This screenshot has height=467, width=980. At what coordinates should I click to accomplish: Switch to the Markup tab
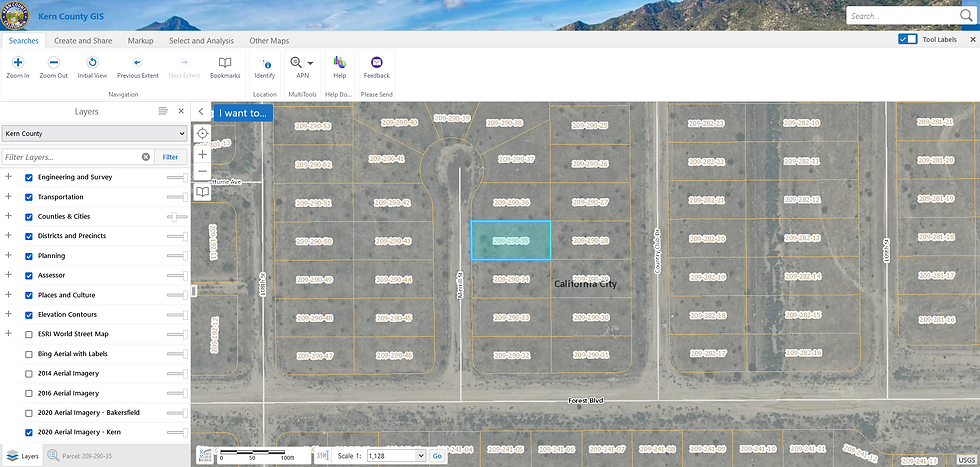140,41
